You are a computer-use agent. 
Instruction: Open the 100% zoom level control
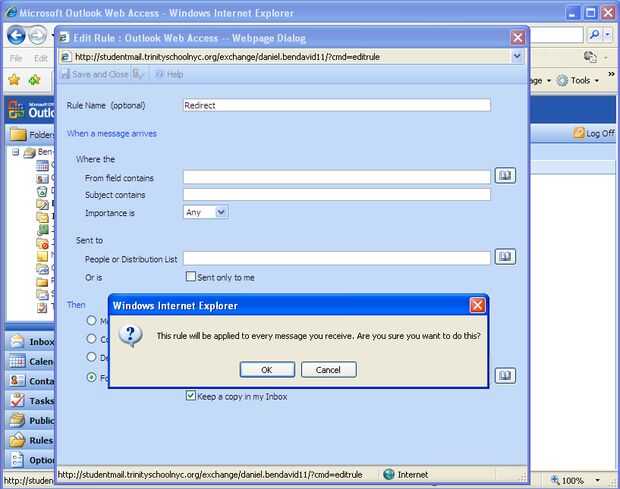click(575, 481)
